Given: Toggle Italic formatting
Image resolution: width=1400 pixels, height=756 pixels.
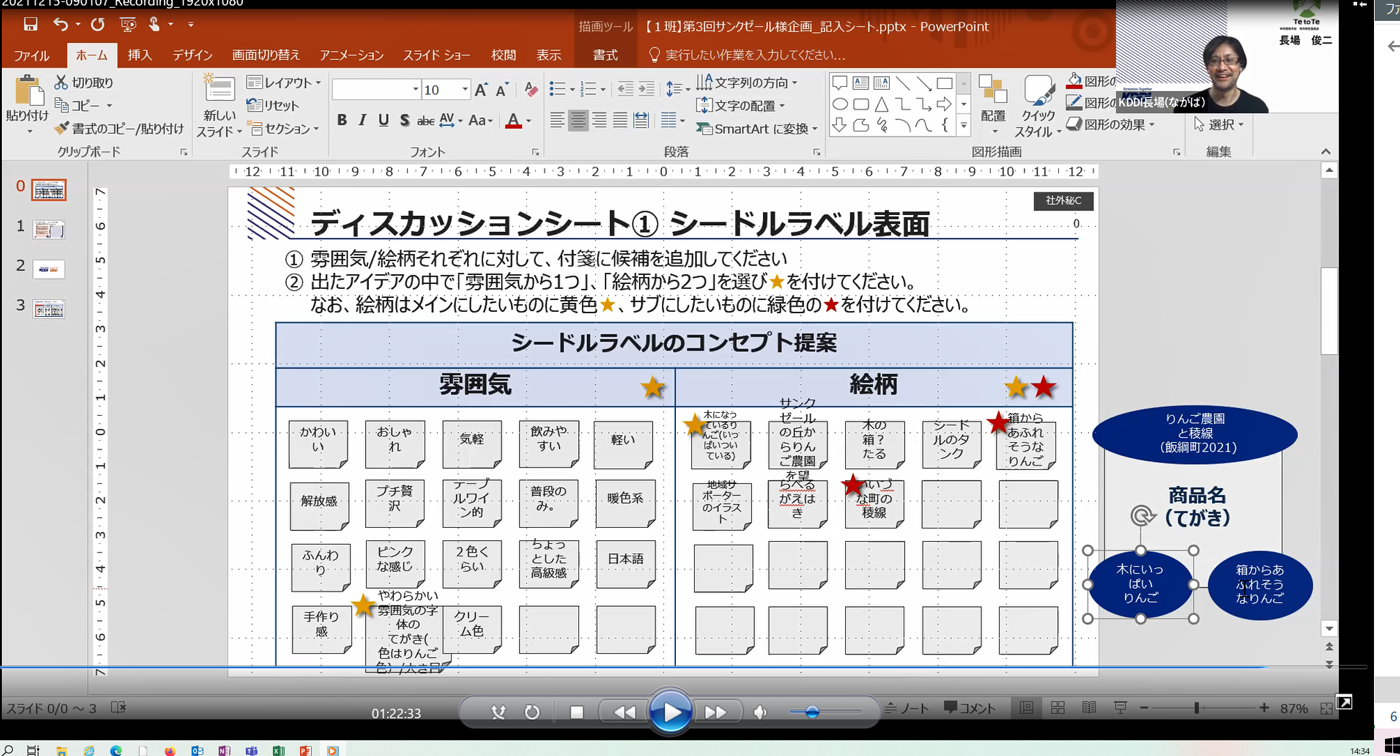Looking at the screenshot, I should (362, 121).
